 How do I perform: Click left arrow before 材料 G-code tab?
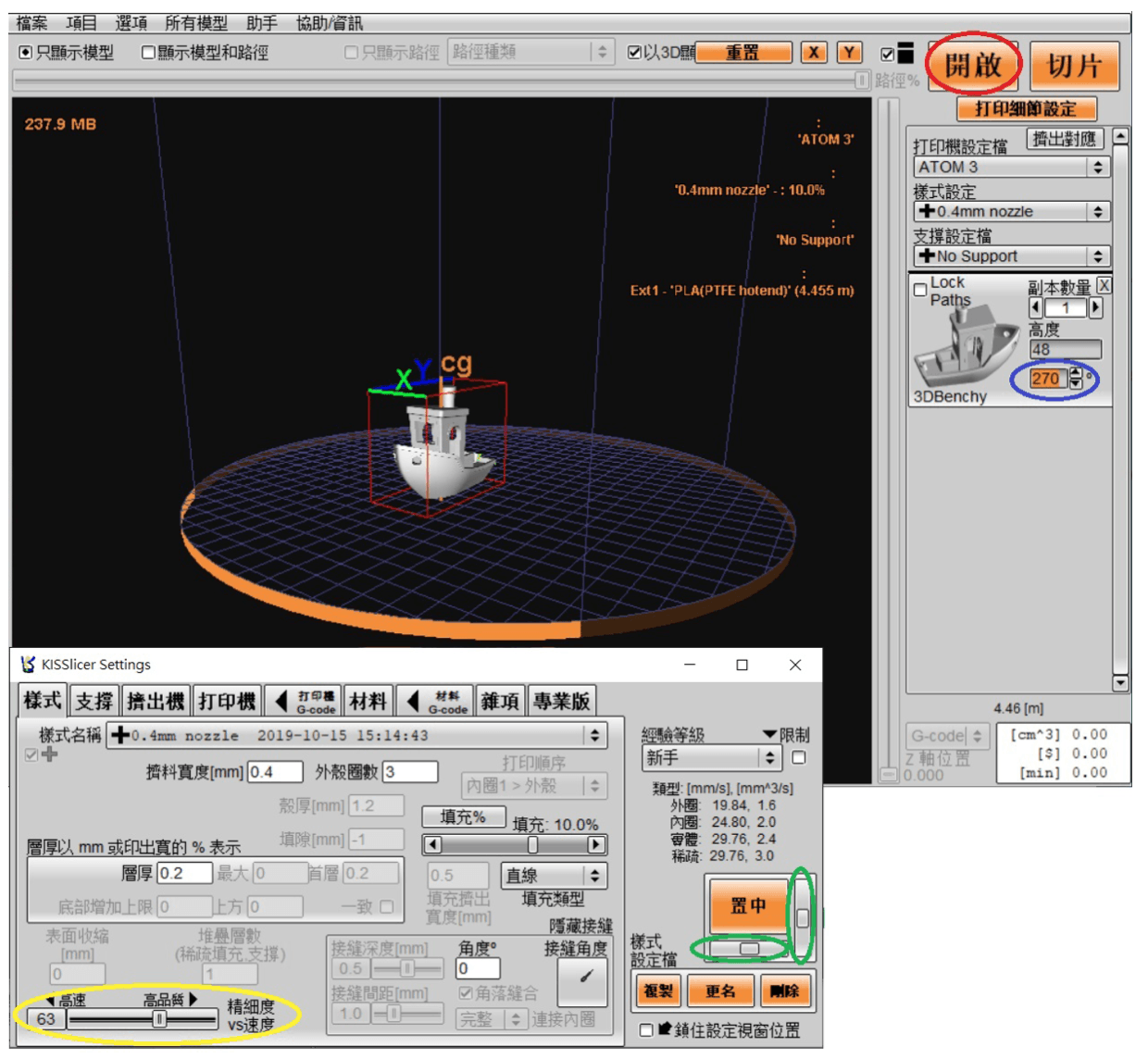[412, 701]
